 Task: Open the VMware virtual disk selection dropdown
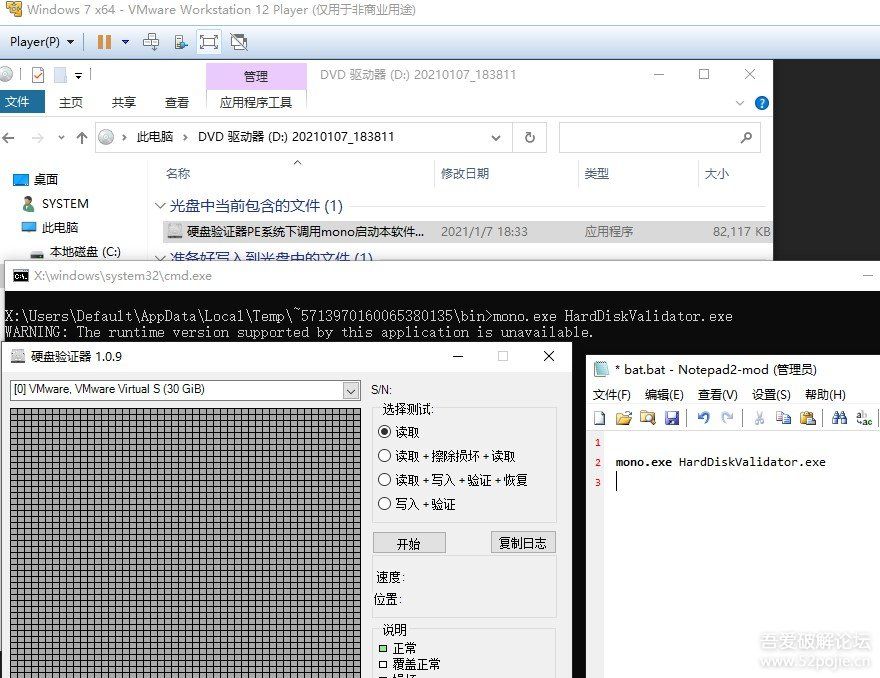point(350,390)
